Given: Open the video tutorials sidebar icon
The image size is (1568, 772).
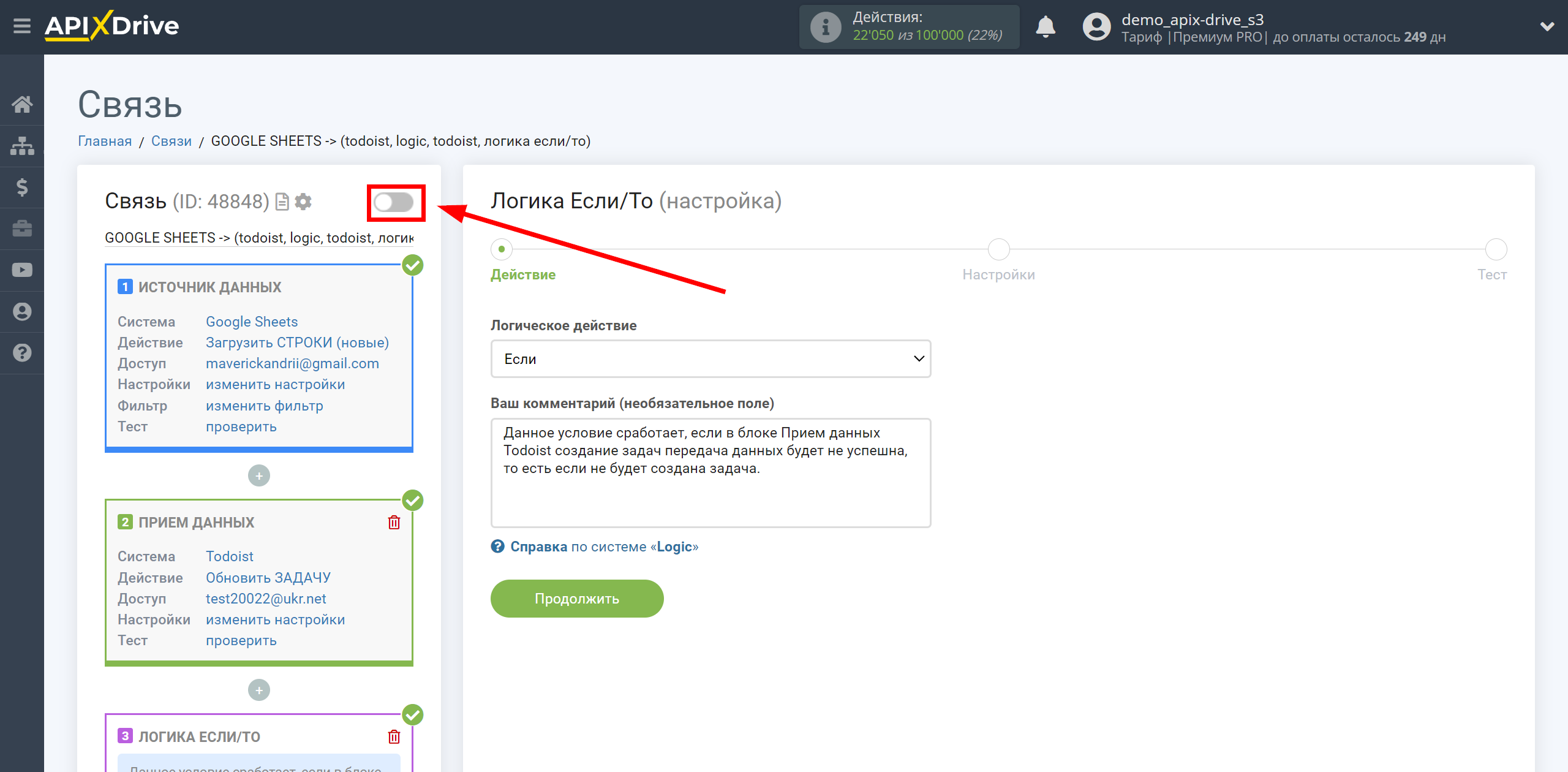Looking at the screenshot, I should tap(22, 270).
